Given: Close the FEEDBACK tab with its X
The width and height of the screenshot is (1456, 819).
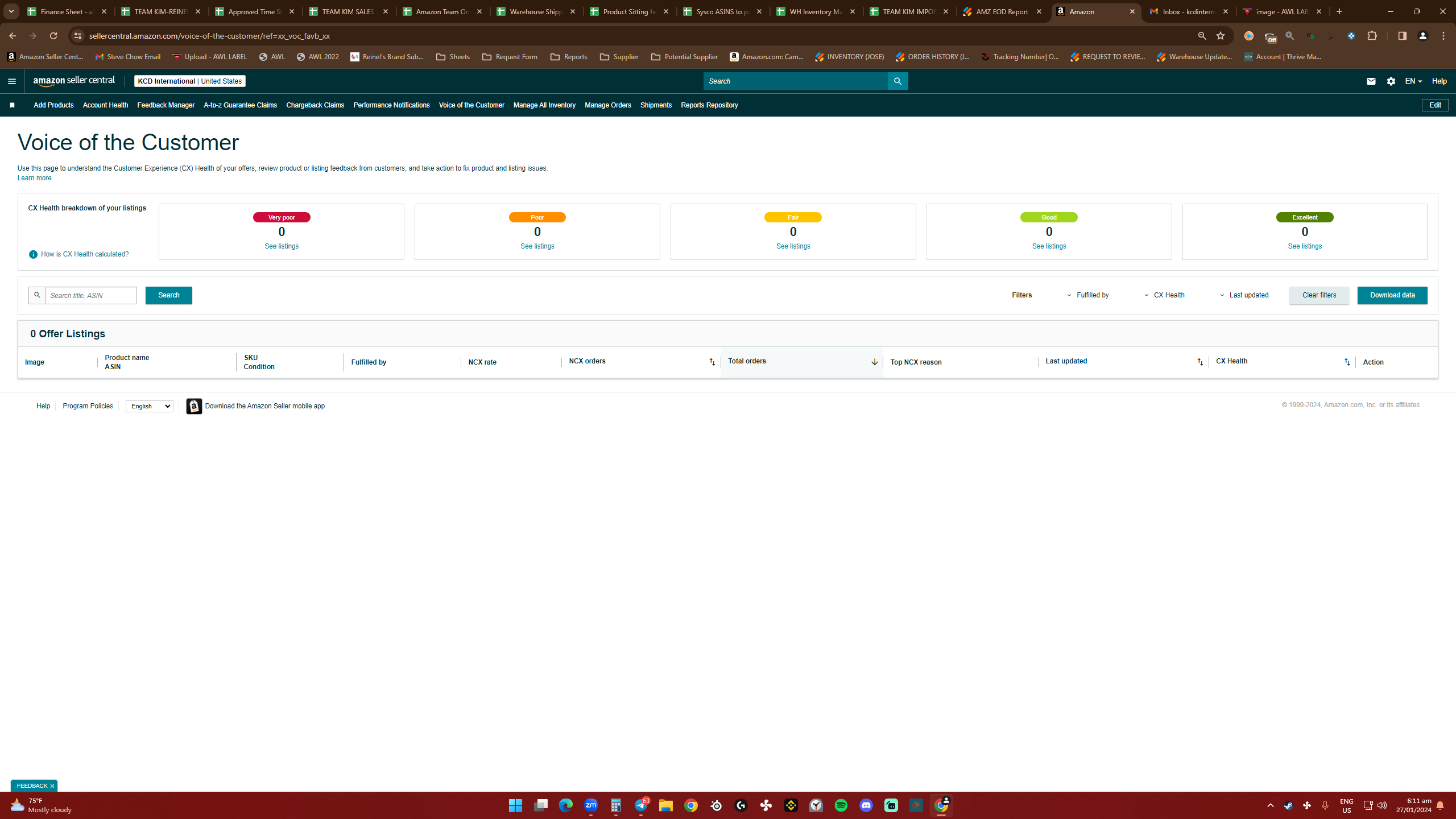Looking at the screenshot, I should pos(52,786).
